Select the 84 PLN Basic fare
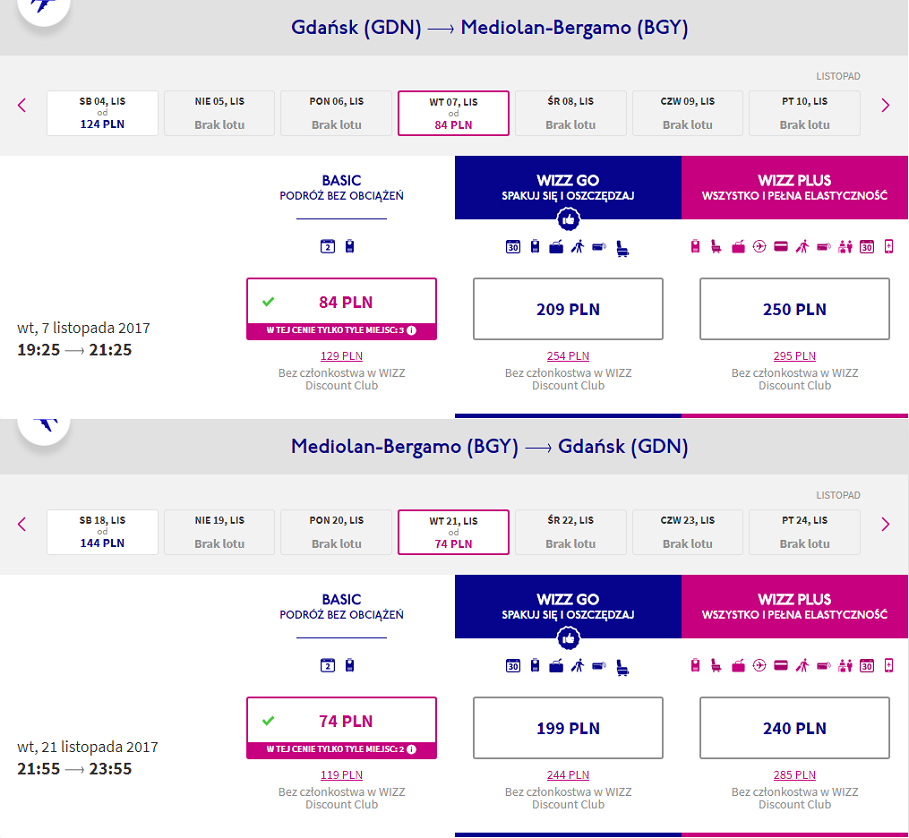This screenshot has width=909, height=838. [341, 309]
